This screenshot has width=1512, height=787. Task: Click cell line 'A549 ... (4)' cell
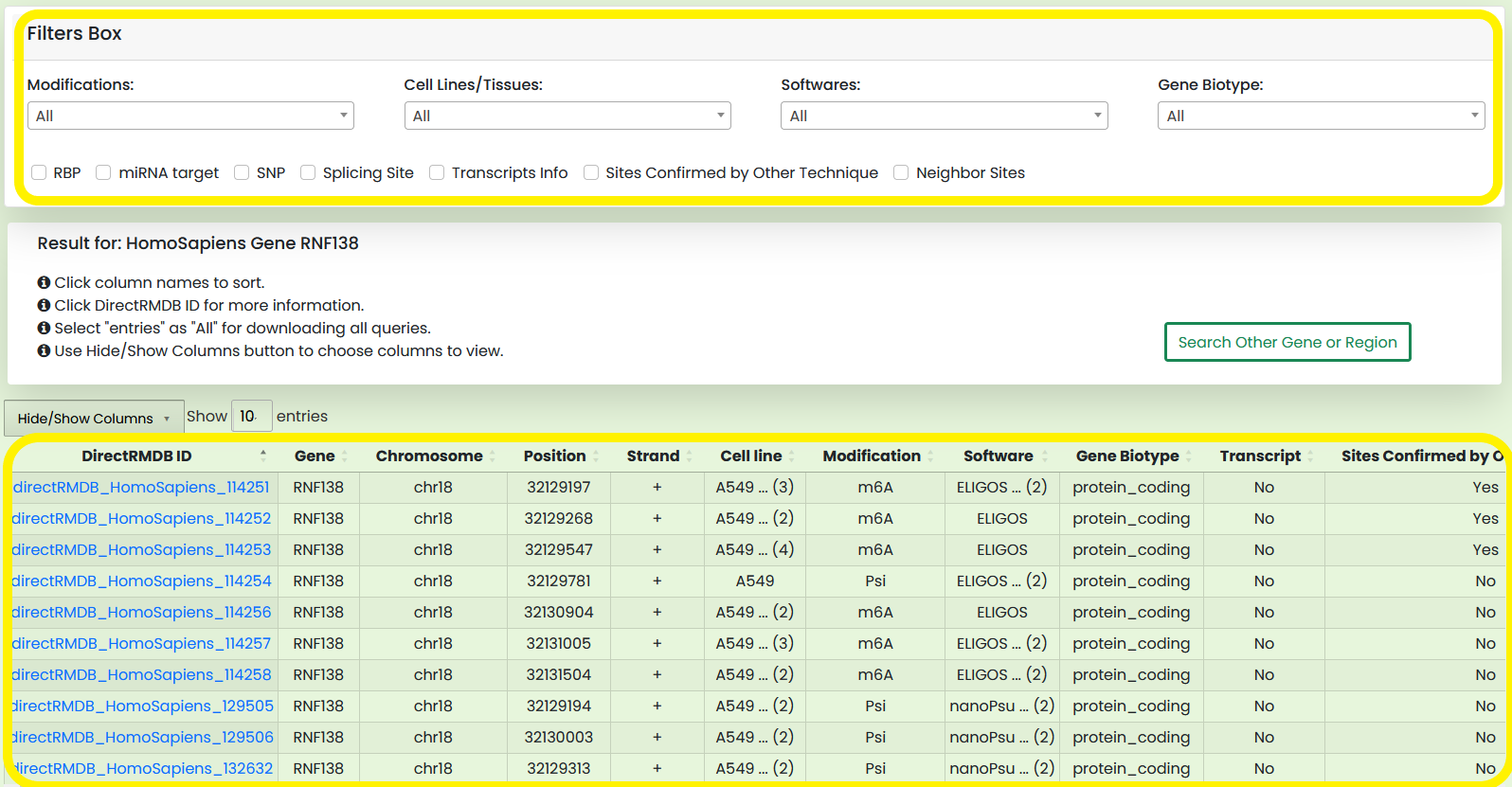755,549
